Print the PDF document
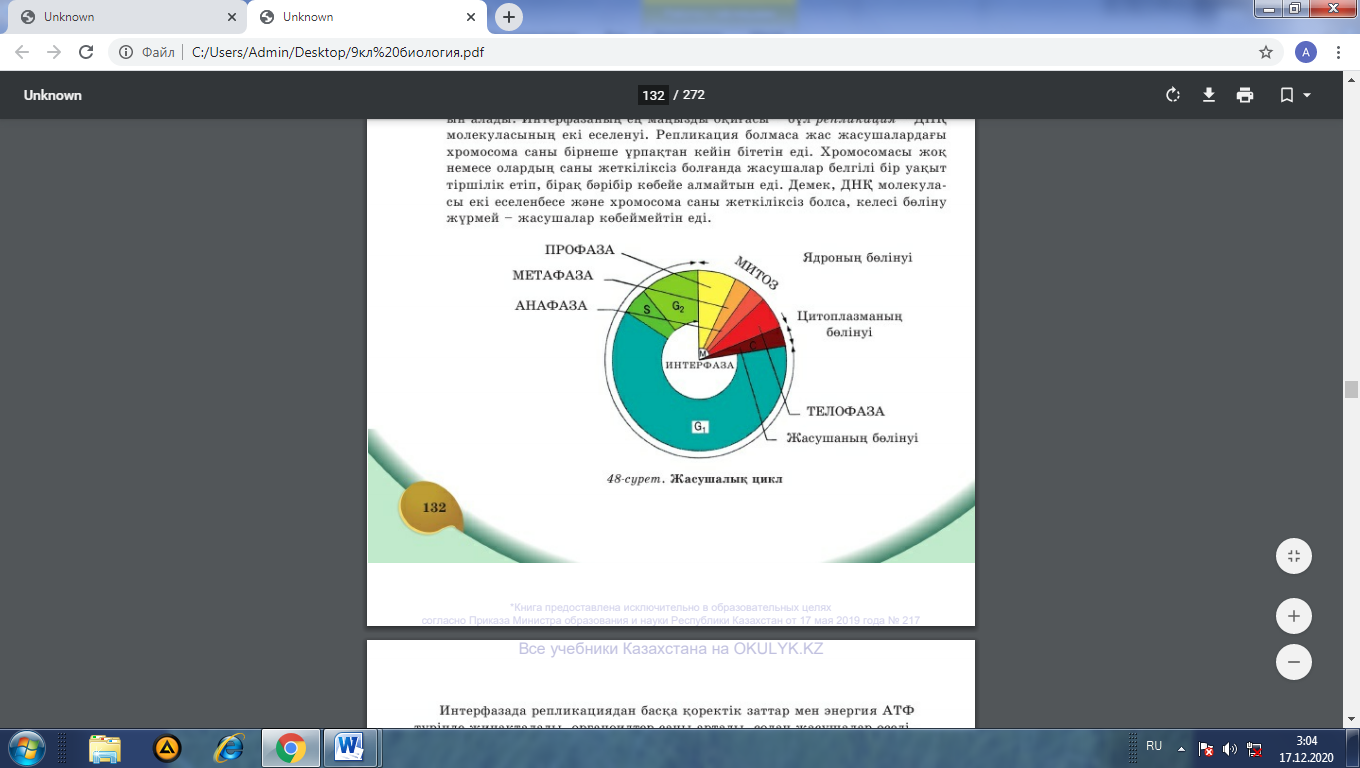This screenshot has width=1360, height=768. click(1245, 95)
